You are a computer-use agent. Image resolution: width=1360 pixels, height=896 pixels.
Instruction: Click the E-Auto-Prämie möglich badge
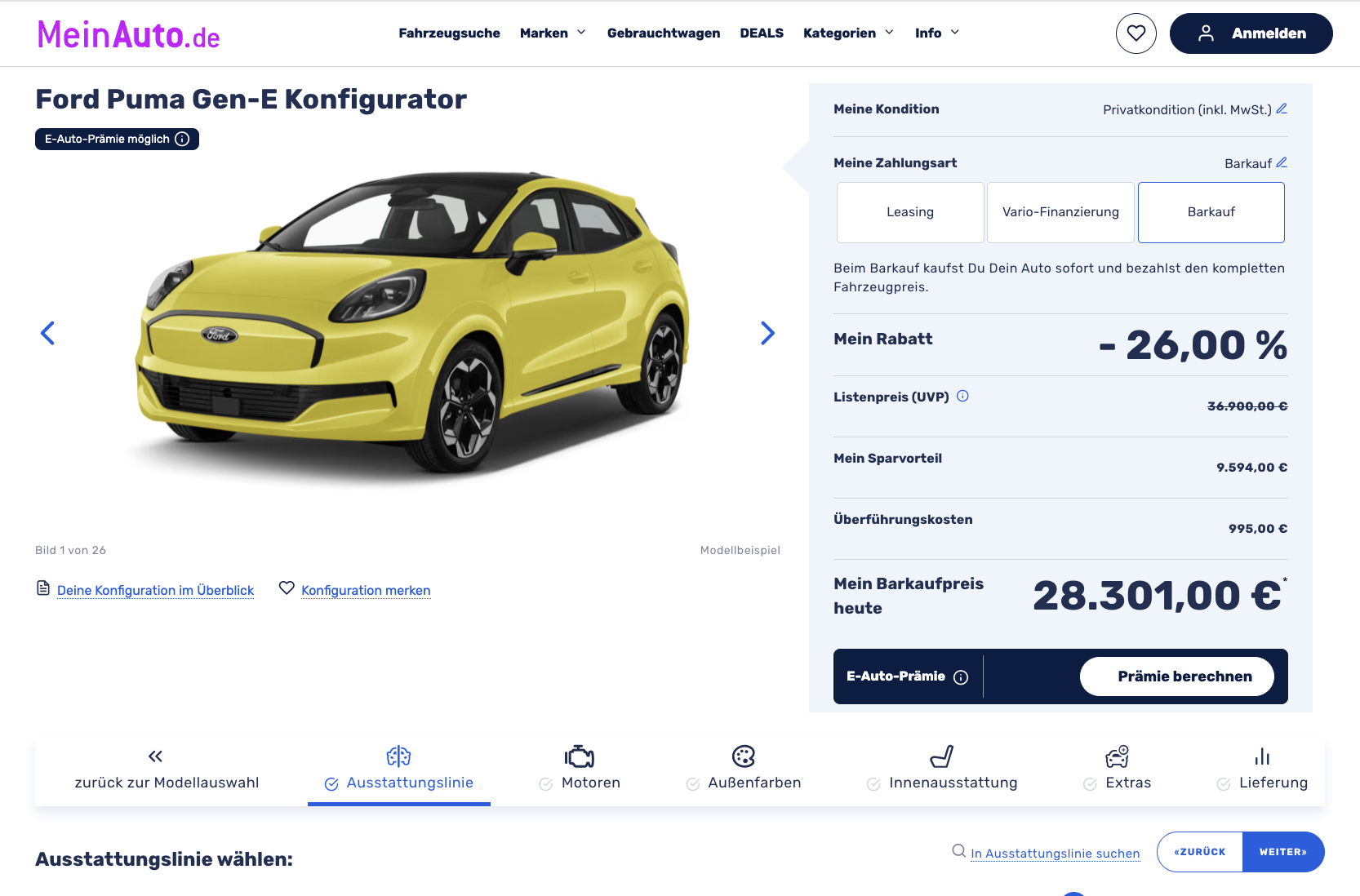[x=117, y=139]
